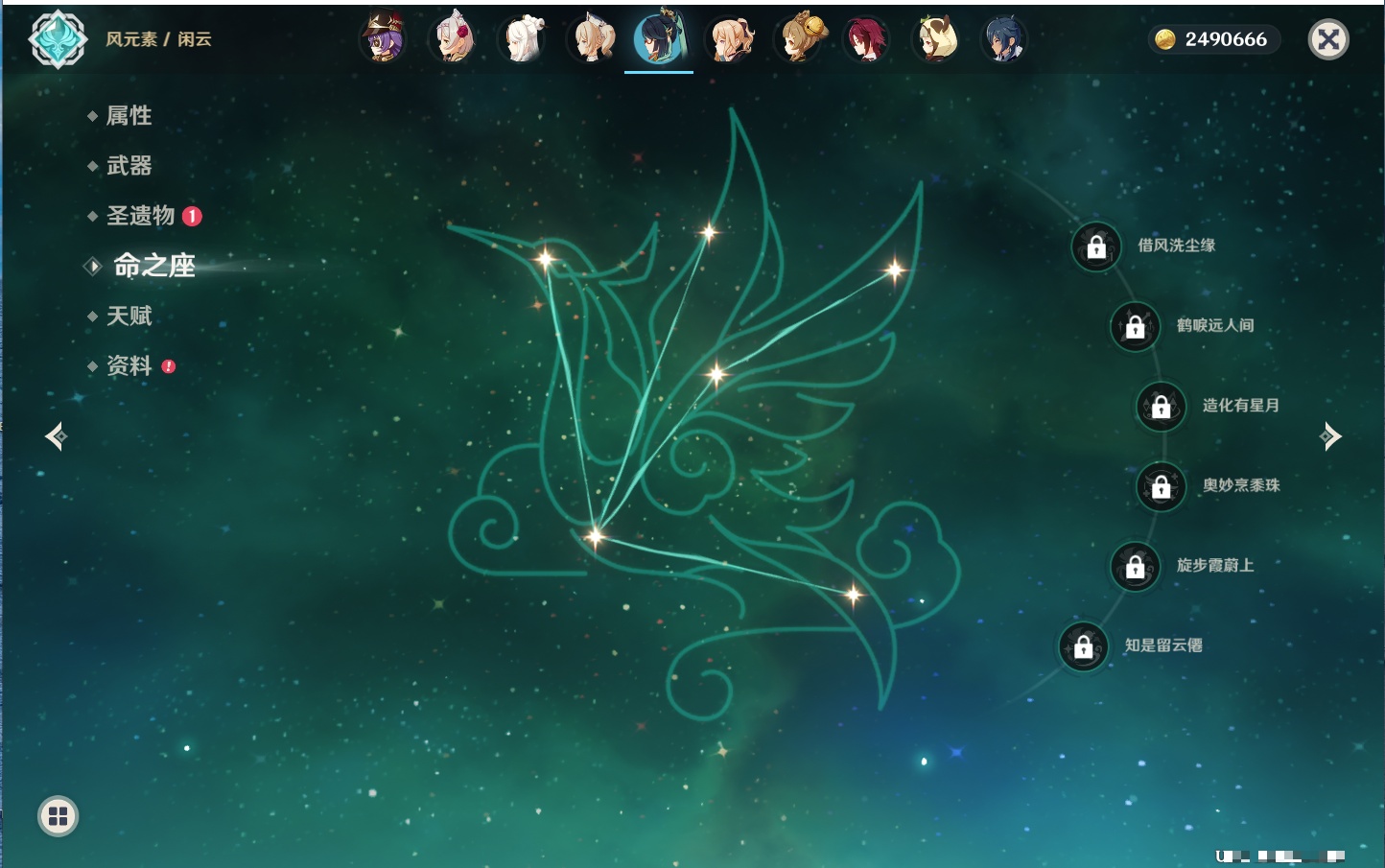Click the Mora balance 2490666
The width and height of the screenshot is (1385, 868).
point(1226,39)
